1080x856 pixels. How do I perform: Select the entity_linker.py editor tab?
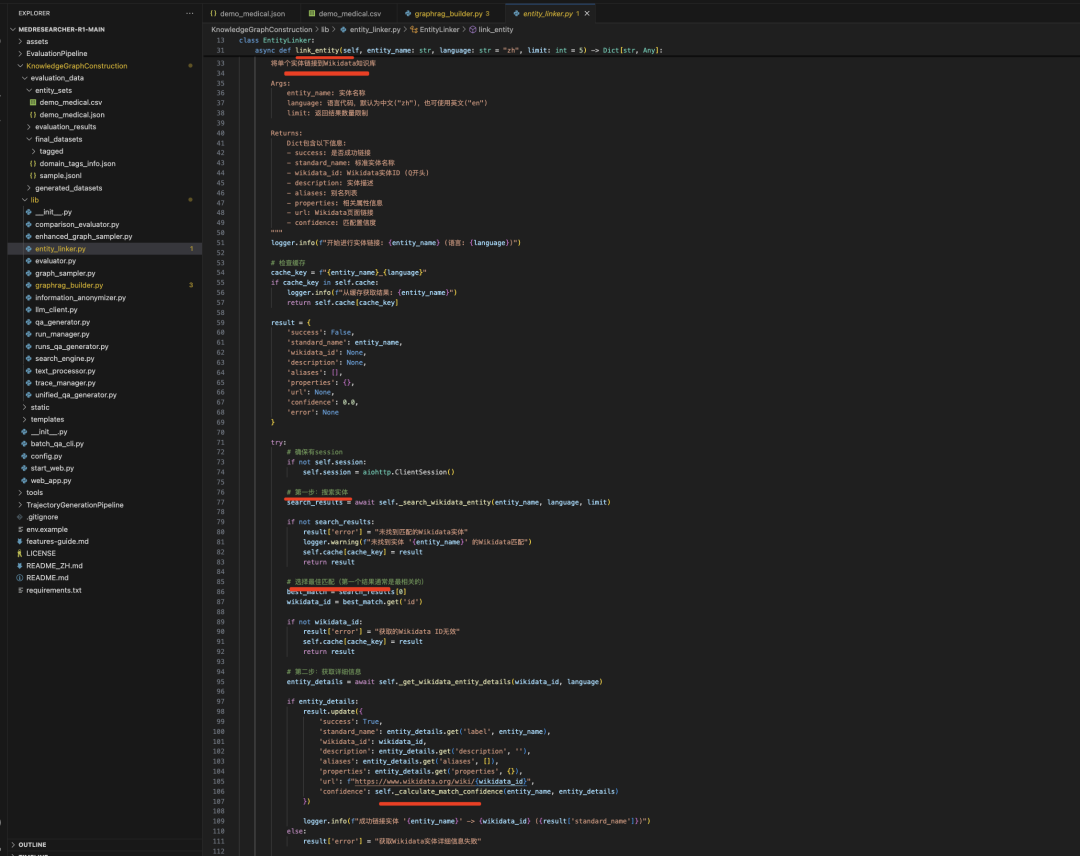[547, 13]
